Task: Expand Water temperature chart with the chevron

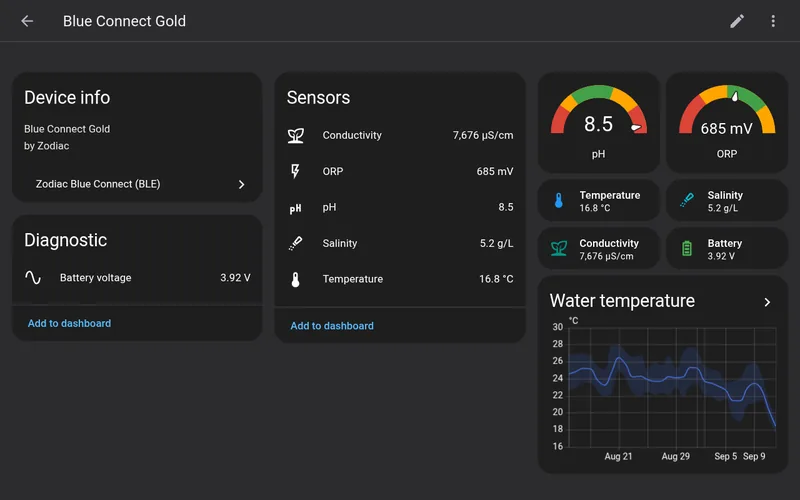Action: [x=767, y=302]
